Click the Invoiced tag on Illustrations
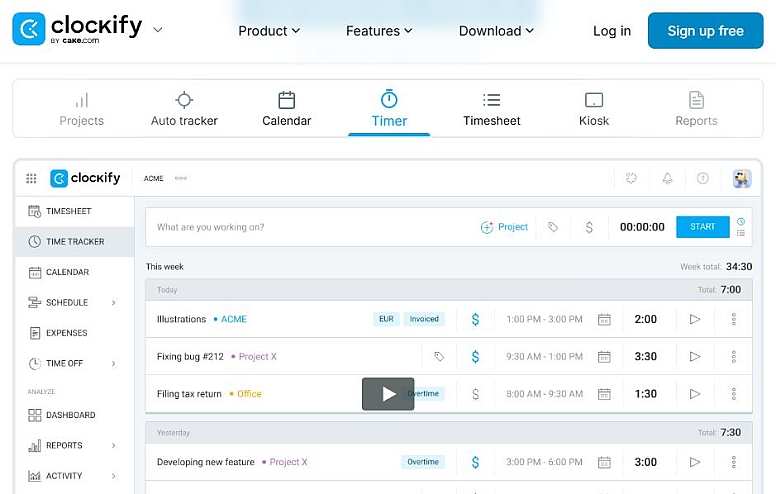This screenshot has width=776, height=494. tap(424, 319)
